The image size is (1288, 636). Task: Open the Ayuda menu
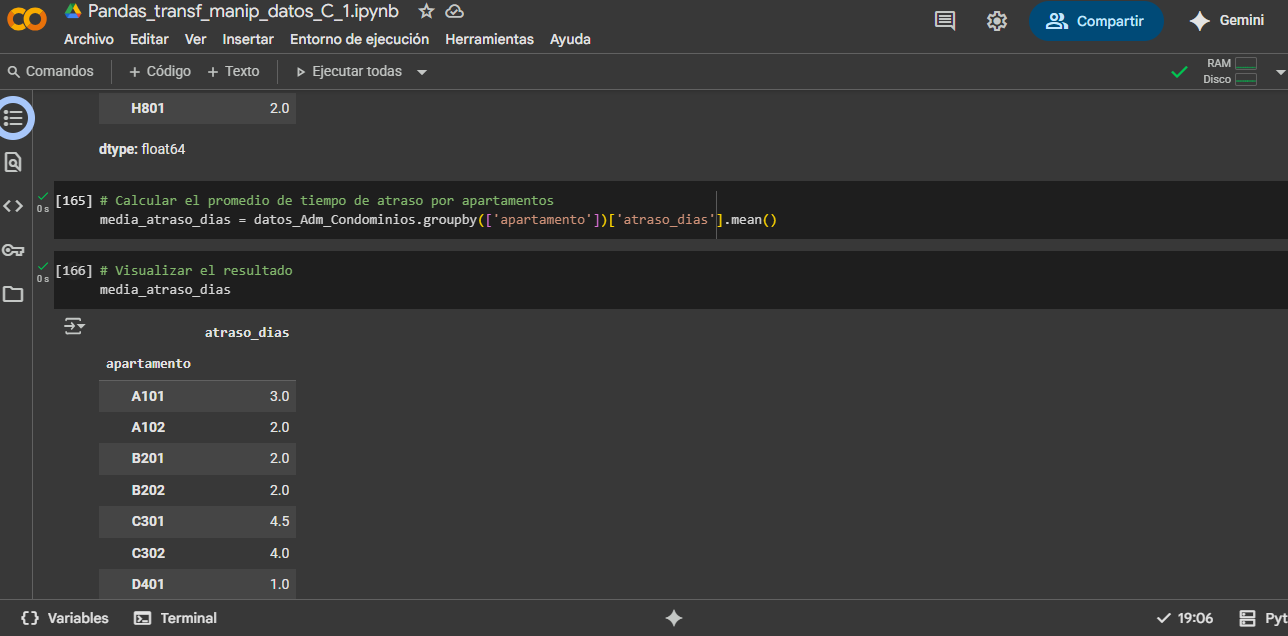pyautogui.click(x=570, y=39)
